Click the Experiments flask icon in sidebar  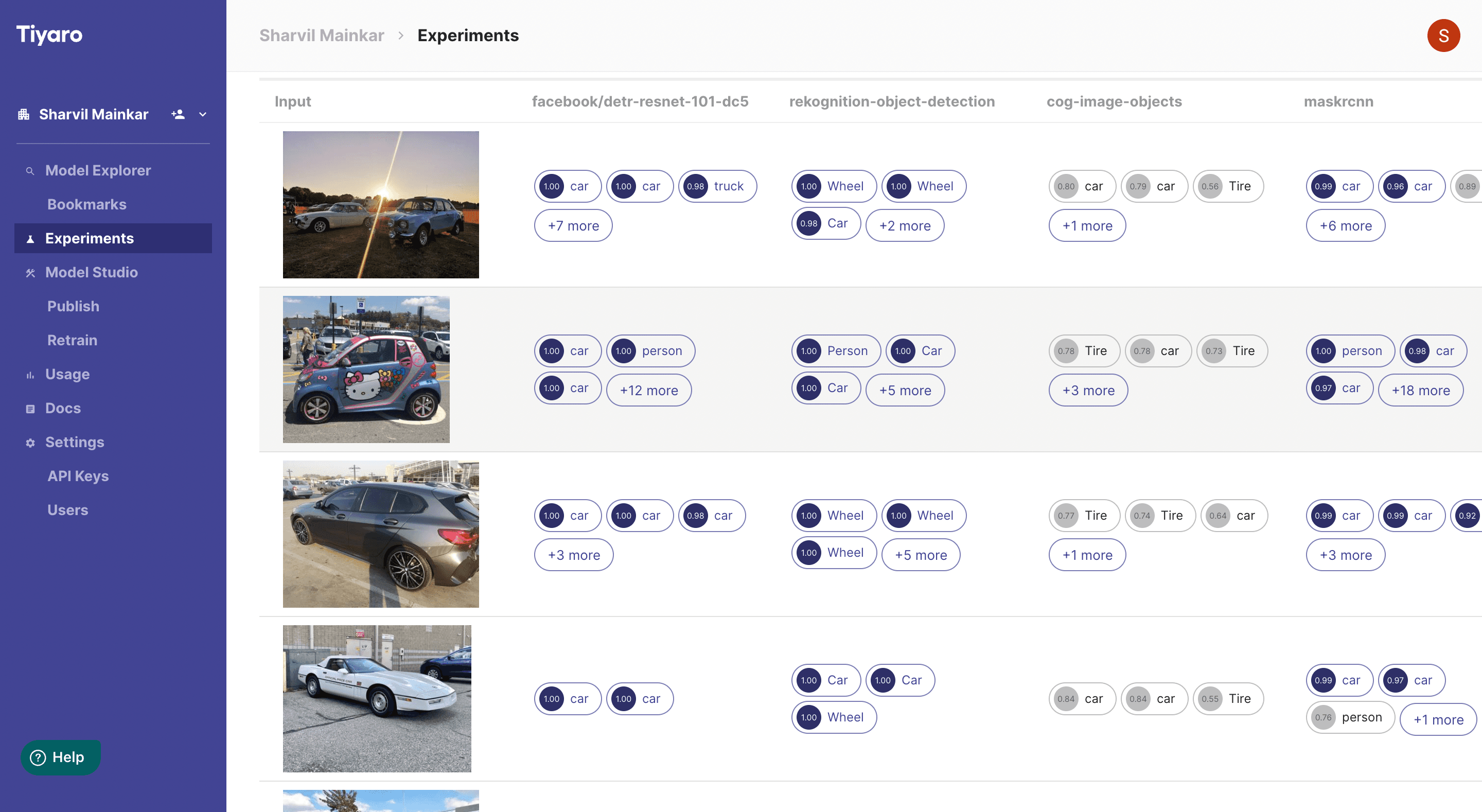tap(30, 239)
